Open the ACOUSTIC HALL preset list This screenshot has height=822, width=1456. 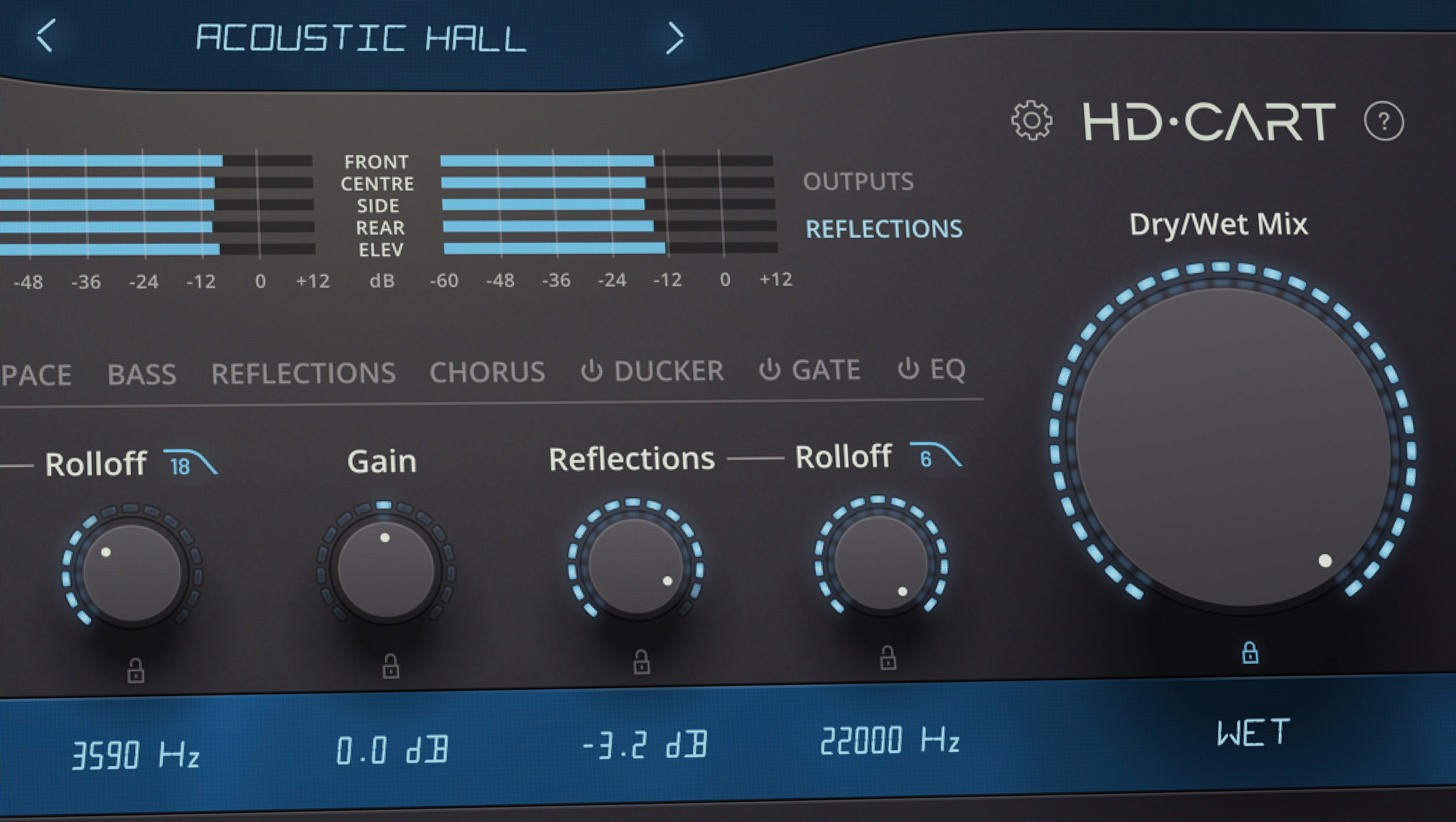click(x=361, y=38)
